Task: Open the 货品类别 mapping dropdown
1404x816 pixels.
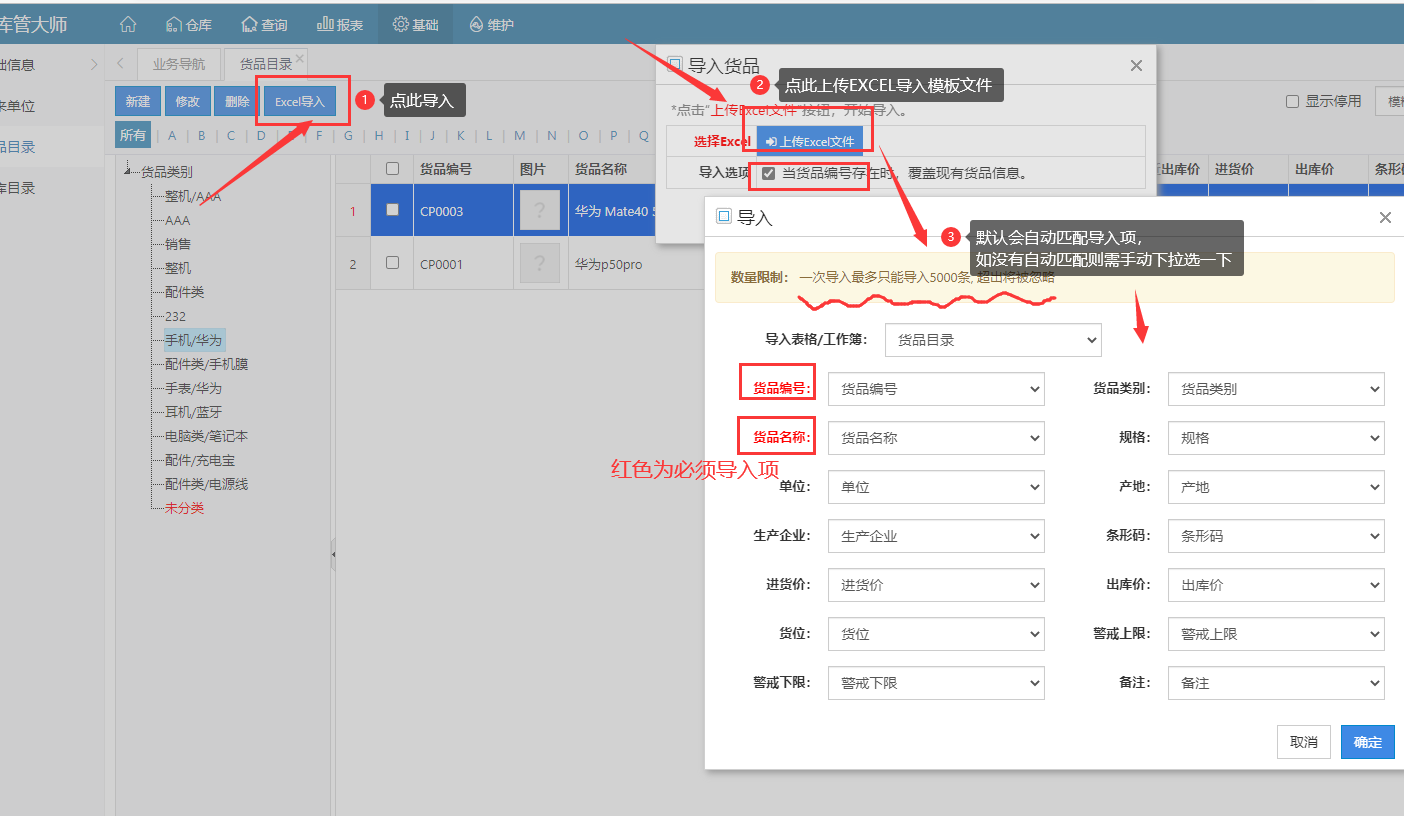Action: click(1276, 389)
